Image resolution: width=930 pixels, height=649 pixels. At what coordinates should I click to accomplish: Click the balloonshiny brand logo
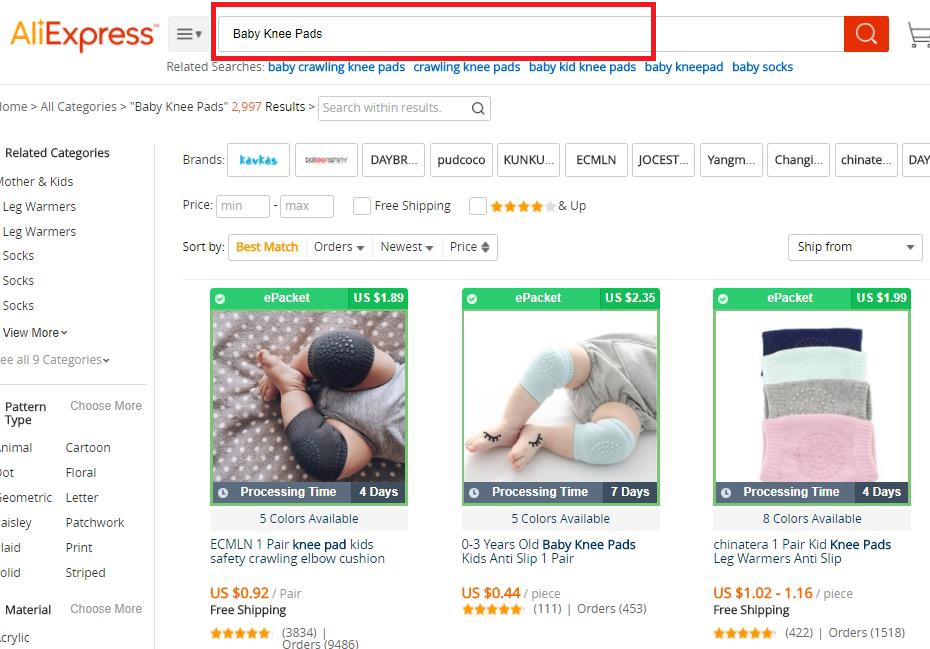[326, 160]
